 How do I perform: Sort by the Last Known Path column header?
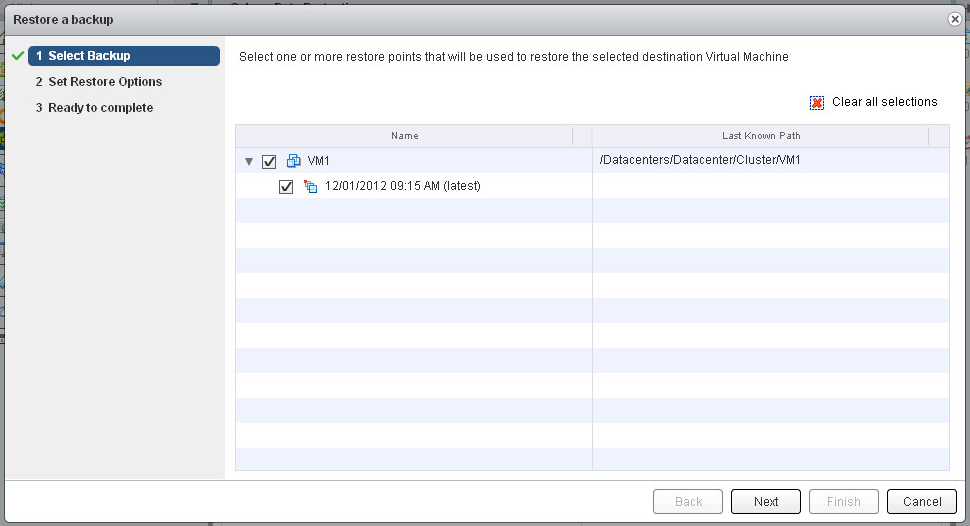(x=761, y=136)
